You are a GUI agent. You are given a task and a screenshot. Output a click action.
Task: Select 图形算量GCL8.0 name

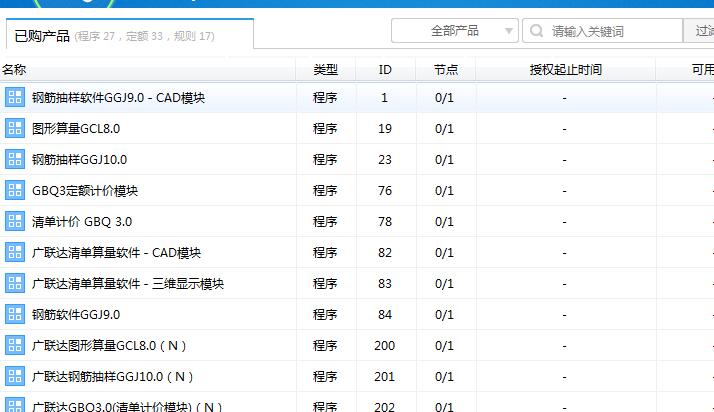tap(76, 129)
